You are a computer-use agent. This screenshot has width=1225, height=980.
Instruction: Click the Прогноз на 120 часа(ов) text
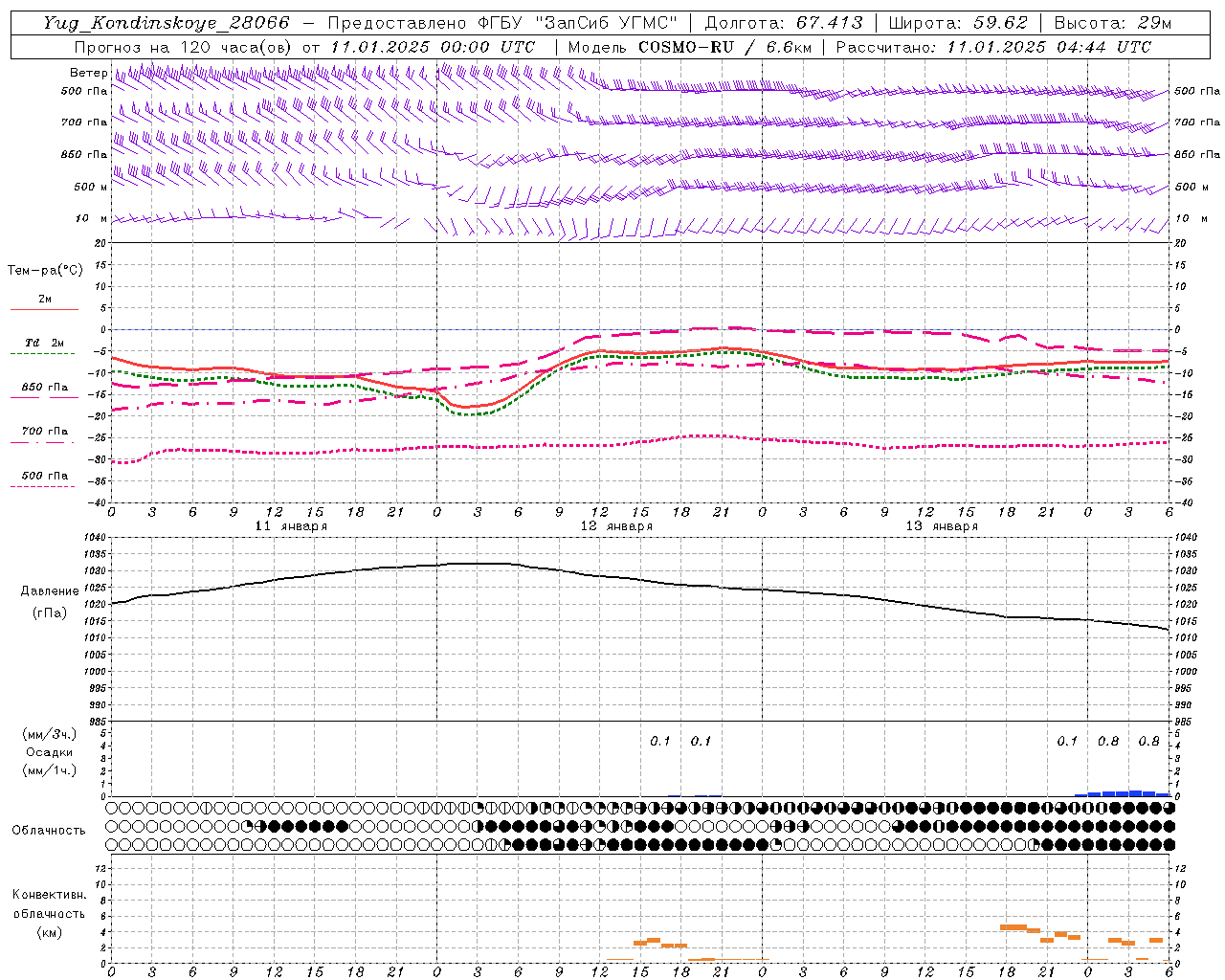(x=184, y=47)
